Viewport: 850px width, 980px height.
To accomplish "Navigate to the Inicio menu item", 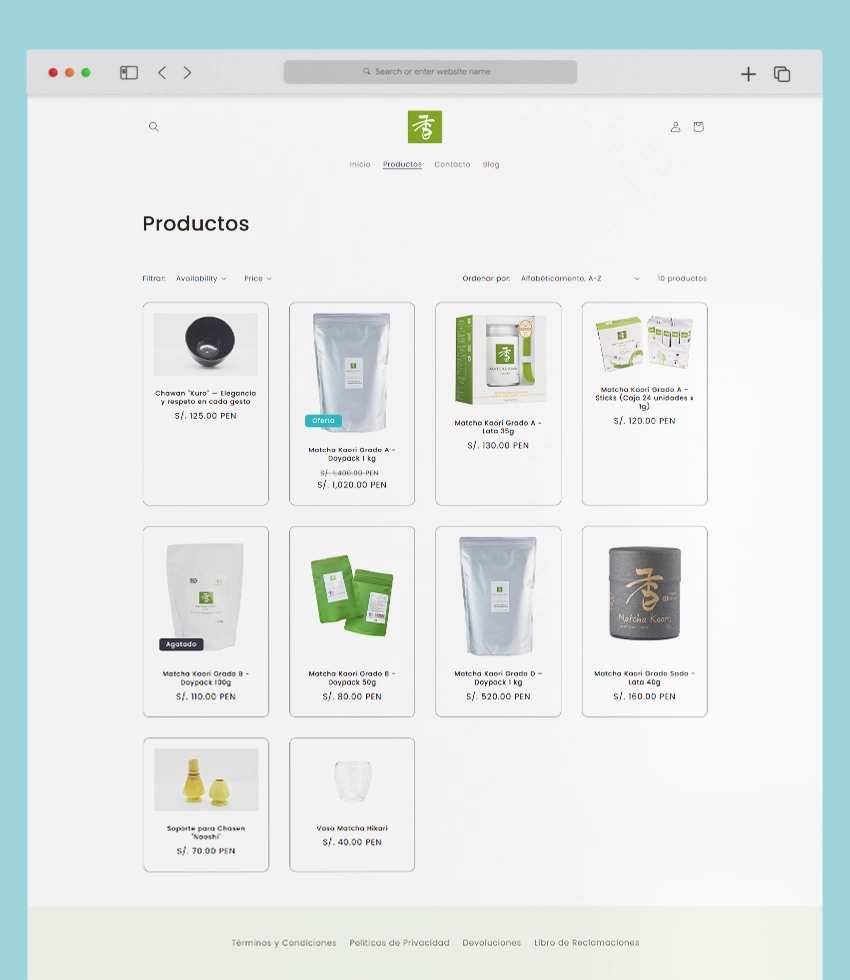I will (x=360, y=165).
